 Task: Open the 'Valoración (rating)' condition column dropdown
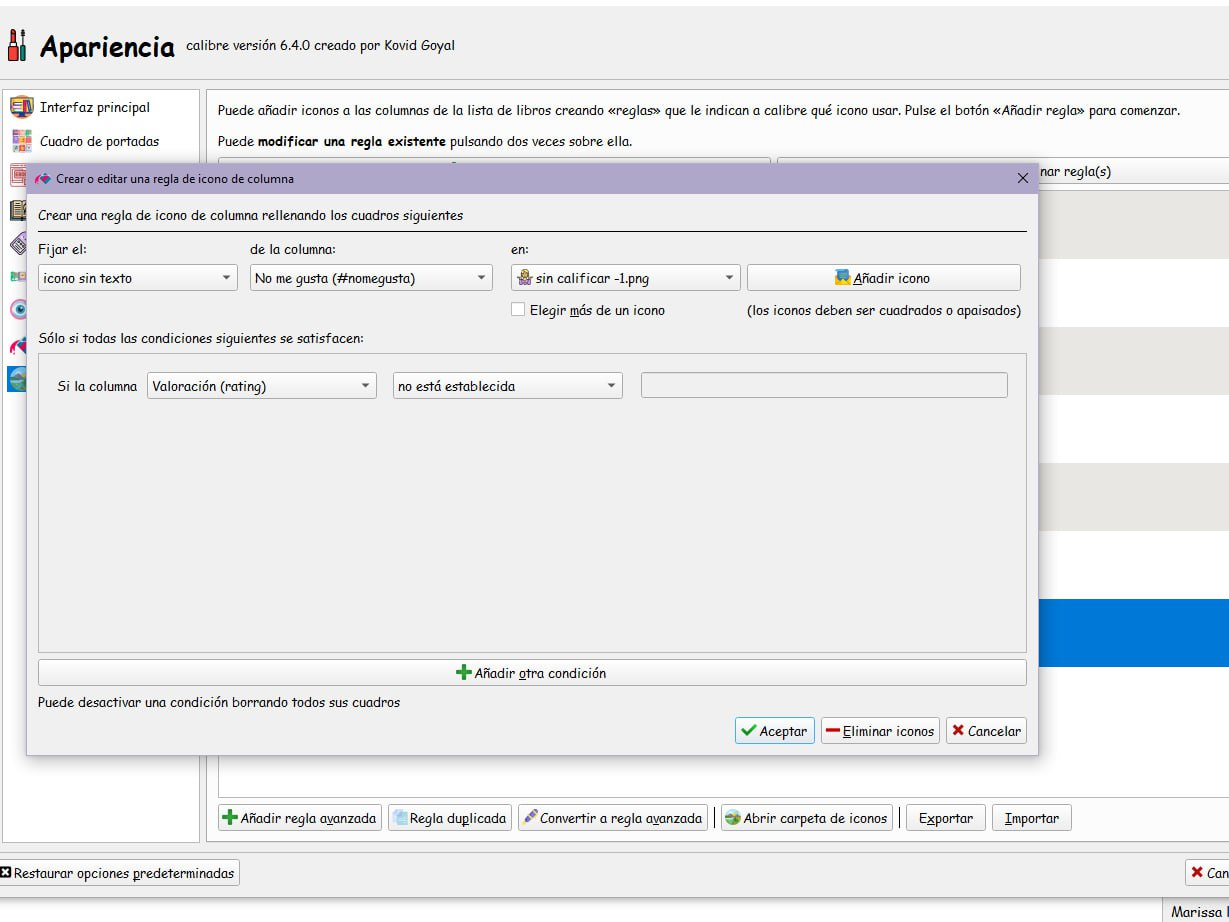click(261, 386)
